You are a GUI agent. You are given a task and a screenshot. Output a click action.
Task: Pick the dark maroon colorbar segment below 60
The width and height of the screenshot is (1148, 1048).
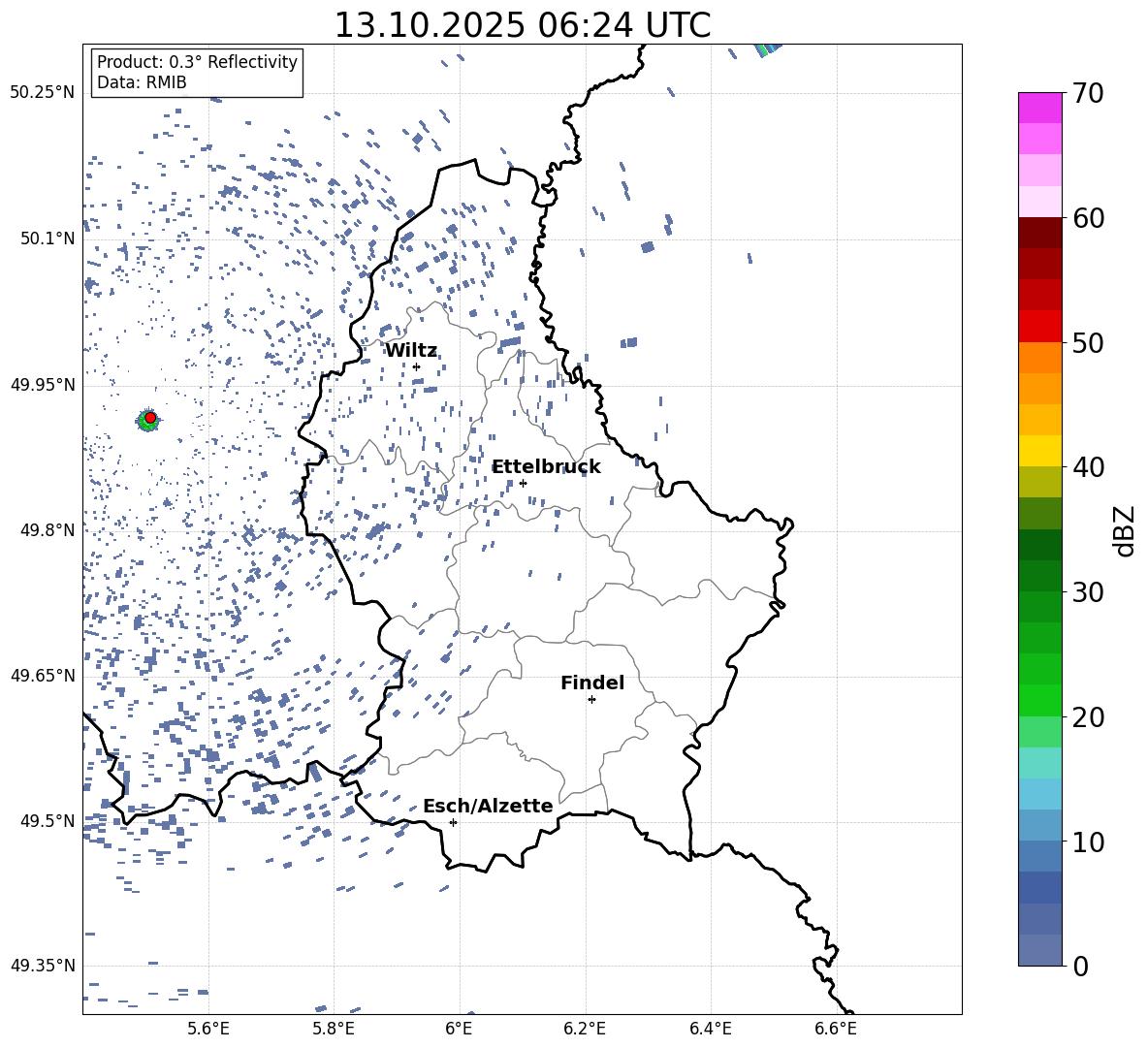point(1039,233)
